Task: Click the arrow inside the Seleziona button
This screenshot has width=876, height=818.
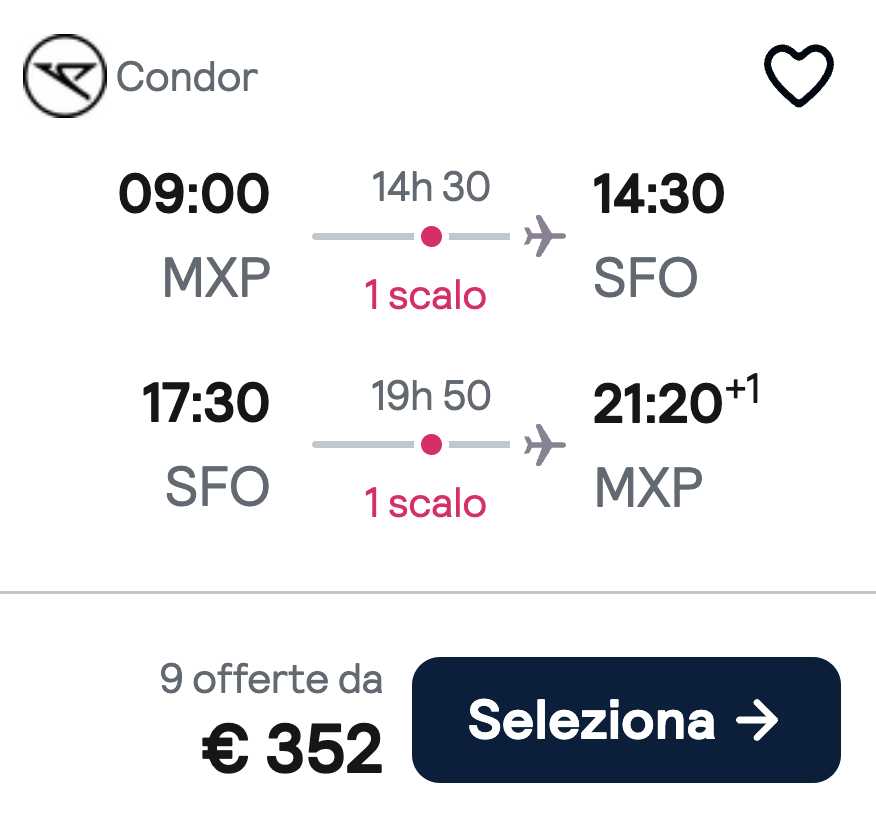Action: [756, 720]
